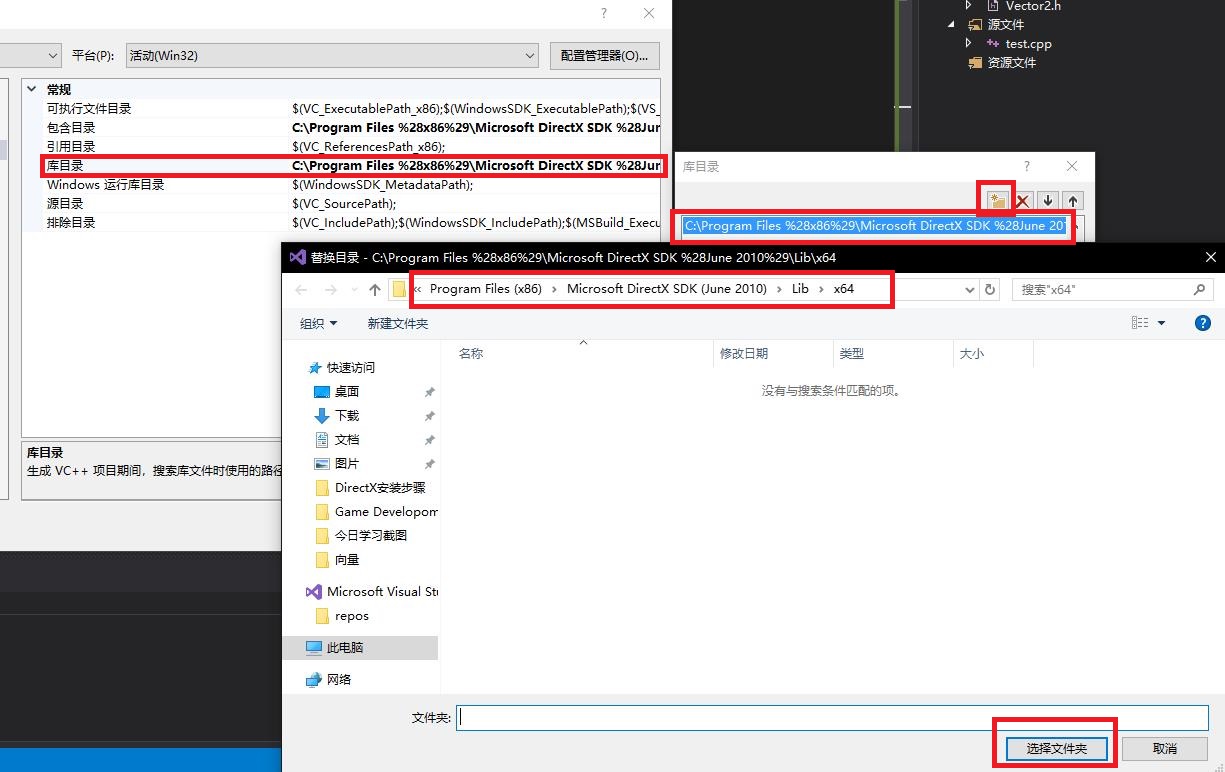Go back in the folder browser dialog

point(302,289)
